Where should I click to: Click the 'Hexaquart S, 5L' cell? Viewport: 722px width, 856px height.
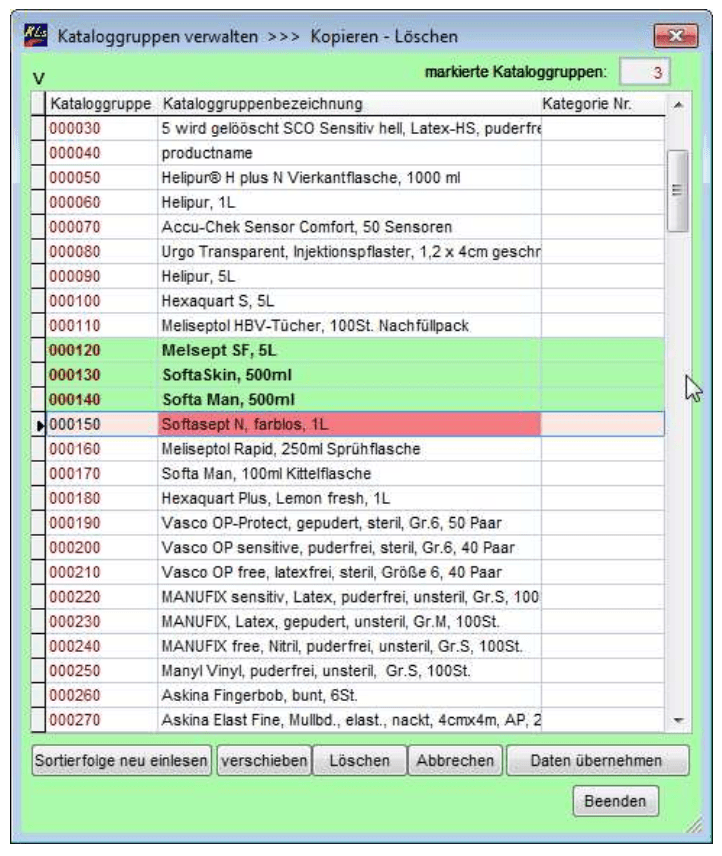349,301
